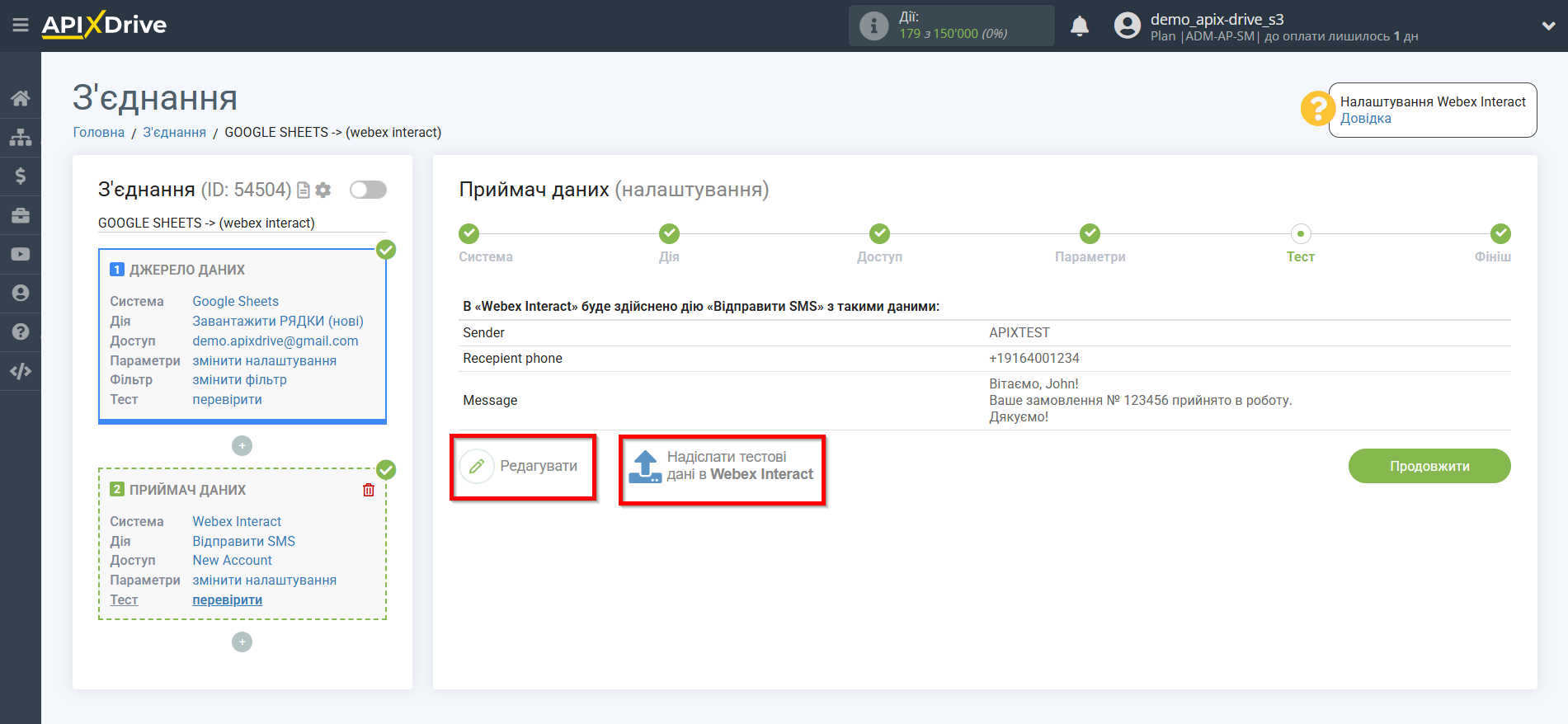Change source settings змінити налаштування
The width and height of the screenshot is (1568, 724).
tap(265, 361)
